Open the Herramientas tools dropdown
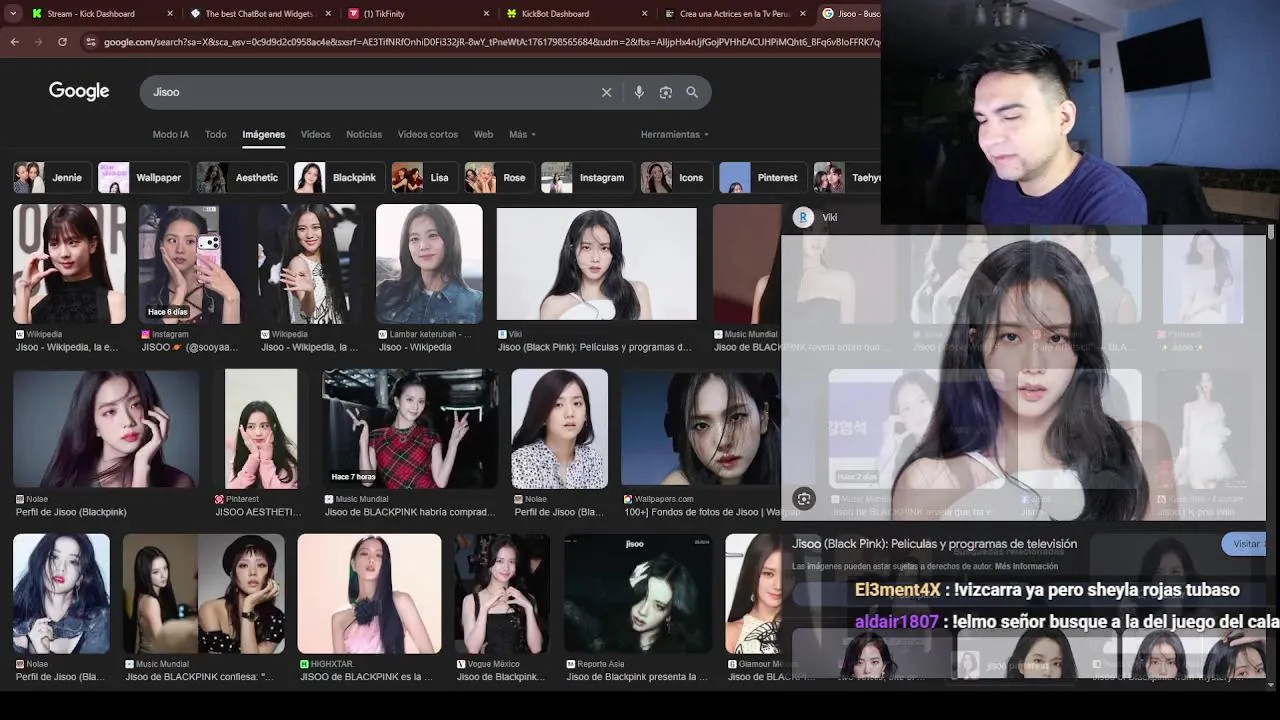This screenshot has width=1280, height=720. (675, 134)
